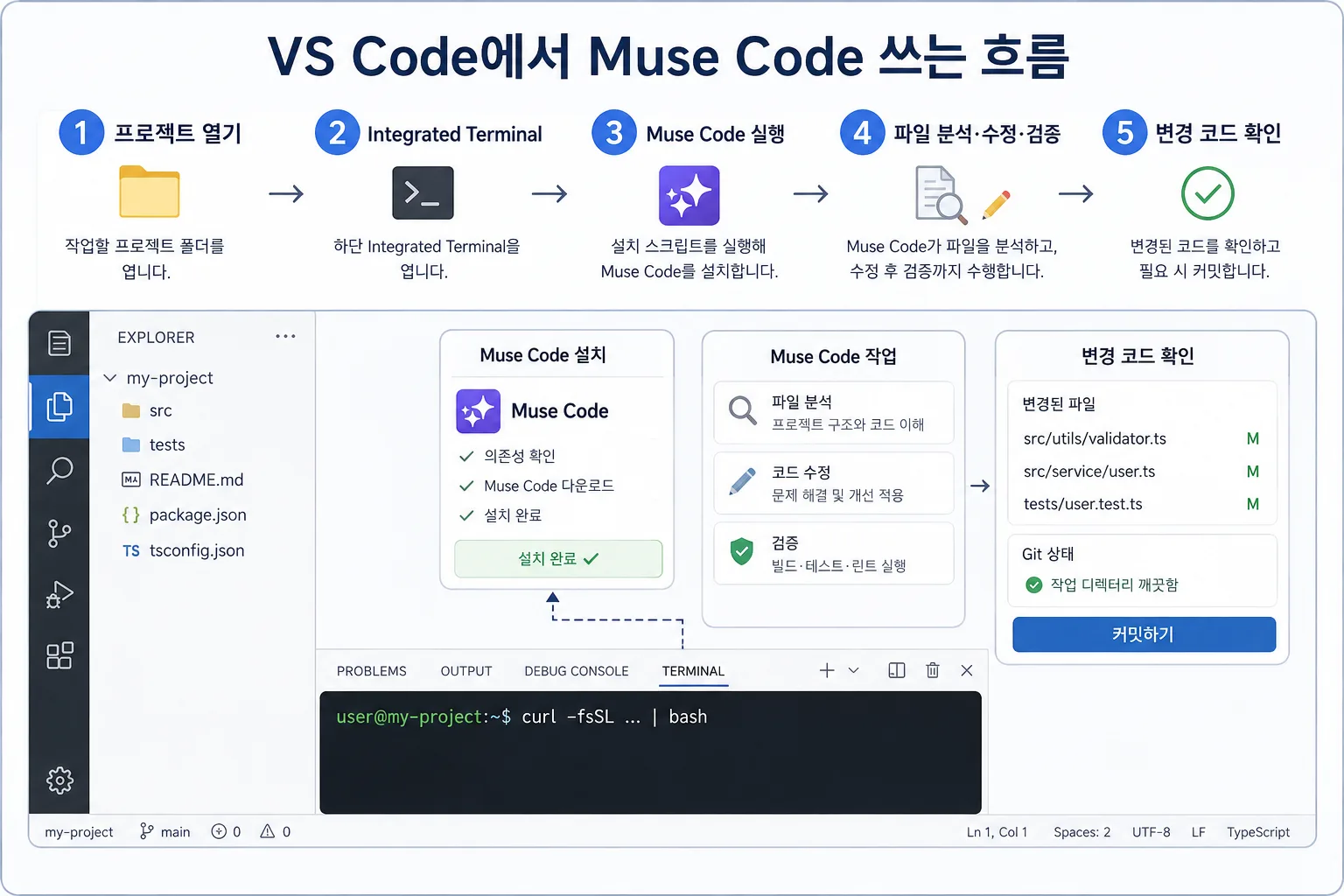
Task: Close the terminal panel with X
Action: (x=967, y=670)
